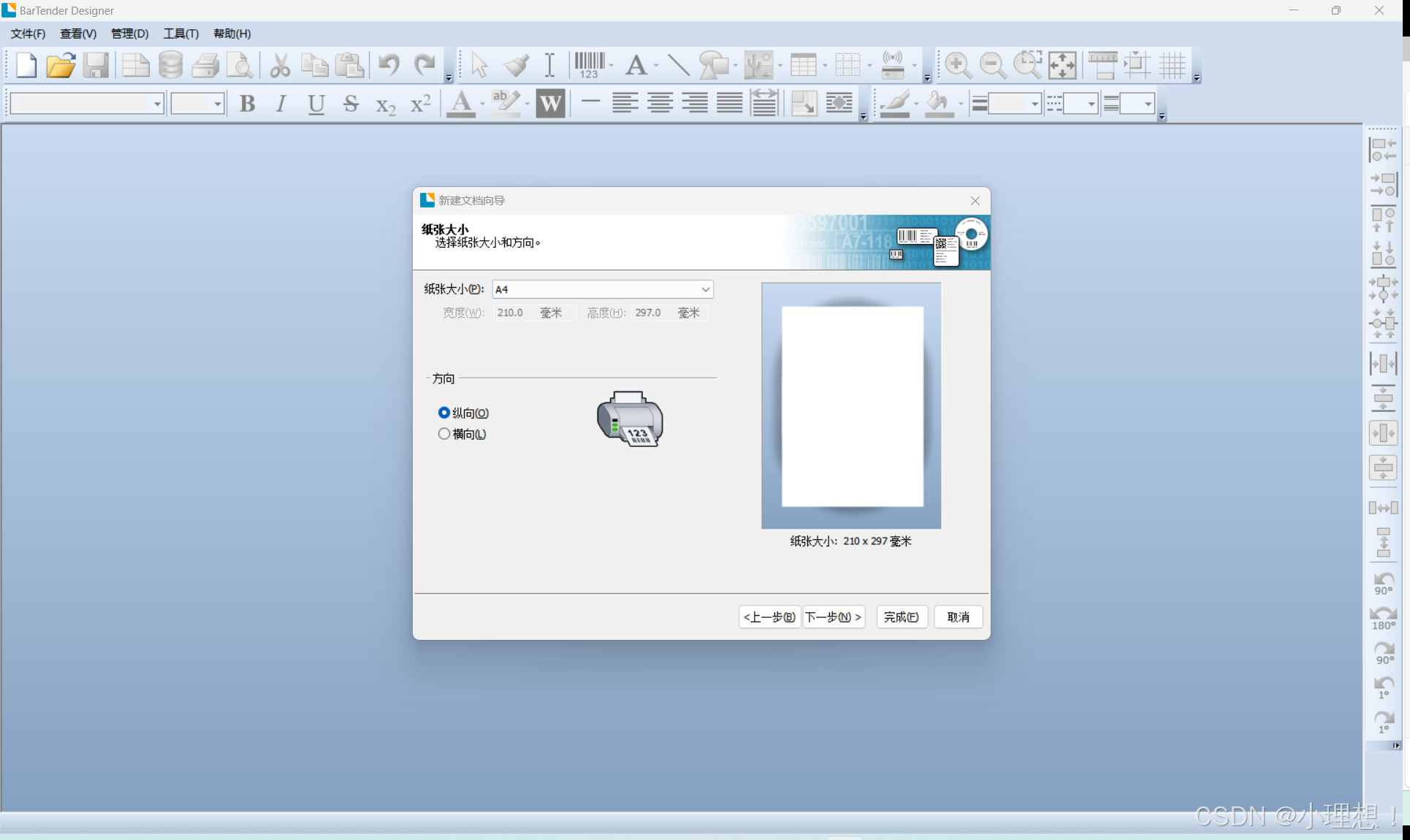Screen dimensions: 1410x840
Task: Click the 取消 button
Action: click(x=957, y=617)
